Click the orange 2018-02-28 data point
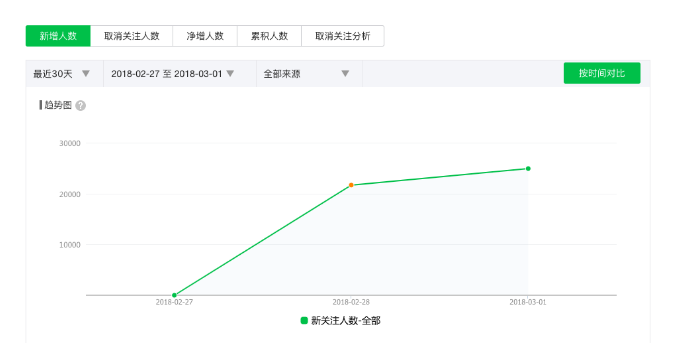The height and width of the screenshot is (362, 677). click(x=351, y=185)
